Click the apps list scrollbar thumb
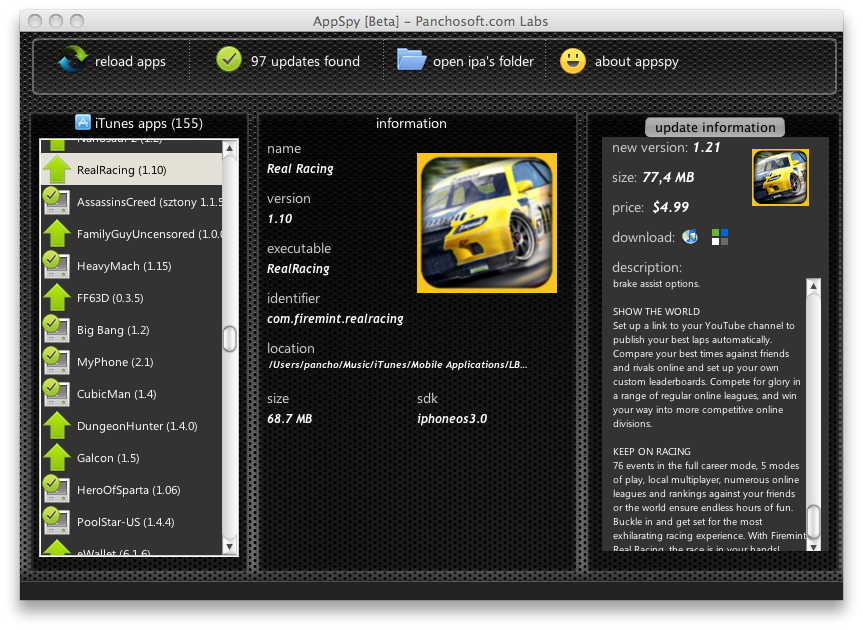This screenshot has height=630, width=863. pyautogui.click(x=230, y=338)
